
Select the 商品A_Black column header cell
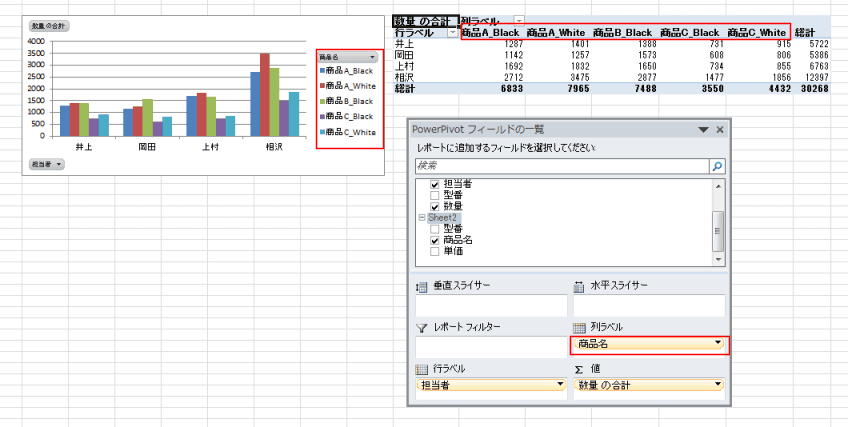[492, 33]
